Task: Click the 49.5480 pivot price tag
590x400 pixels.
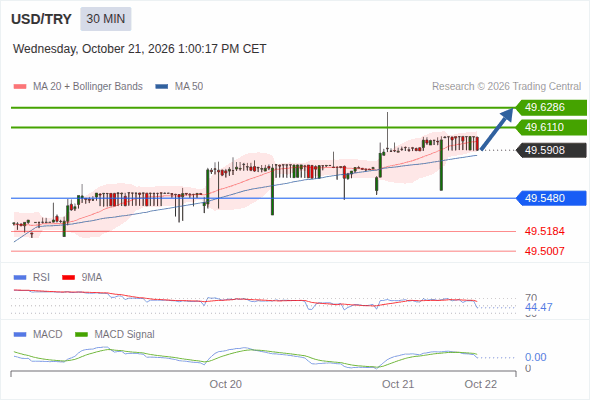Action: pos(551,198)
